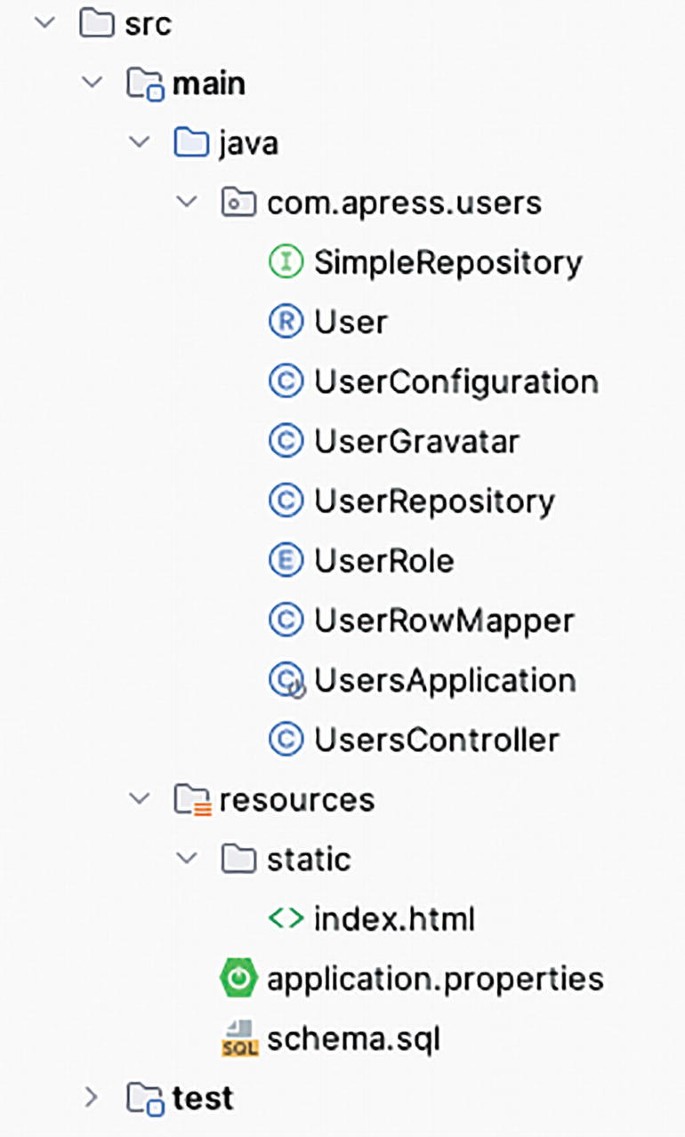This screenshot has width=685, height=1137.
Task: Click the package icon for com.apress.users
Action: click(237, 202)
